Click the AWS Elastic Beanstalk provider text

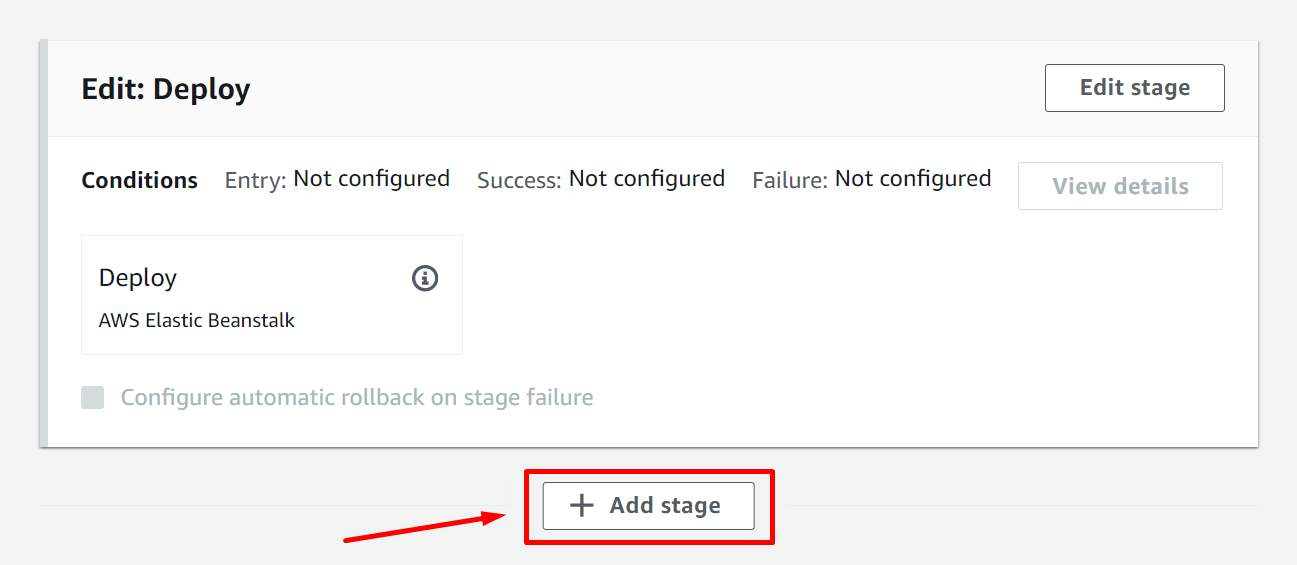197,321
